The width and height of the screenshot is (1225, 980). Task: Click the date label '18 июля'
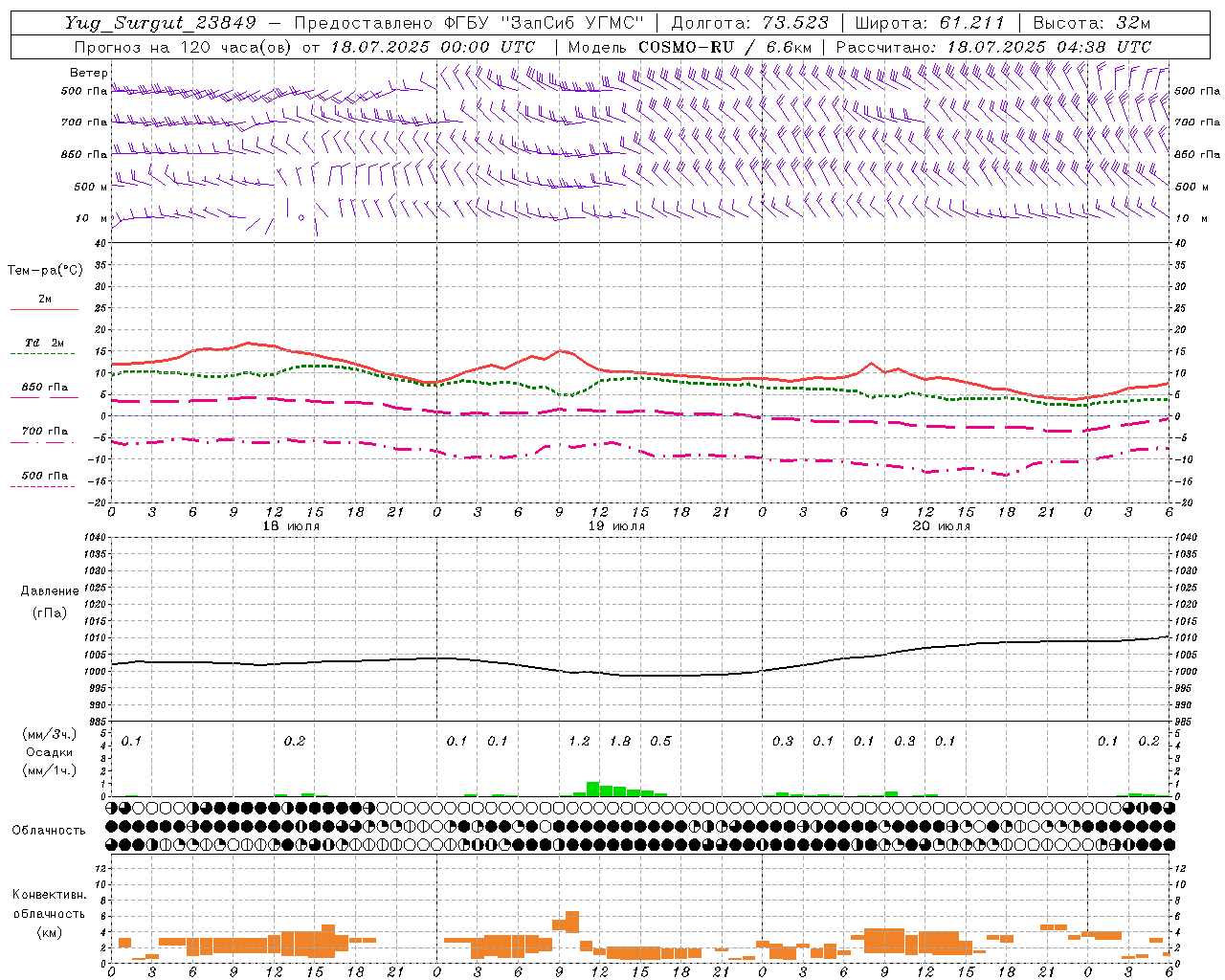[291, 526]
